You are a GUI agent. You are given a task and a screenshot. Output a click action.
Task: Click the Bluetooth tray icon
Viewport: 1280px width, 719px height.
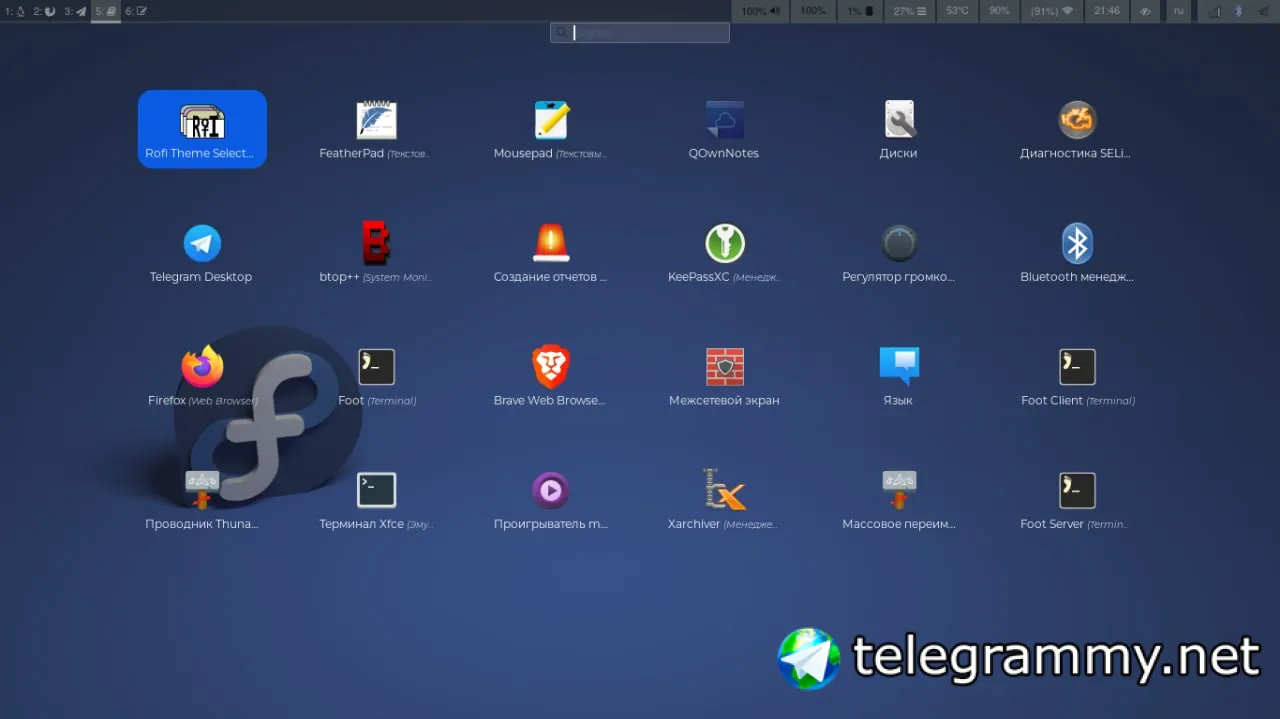tap(1238, 12)
